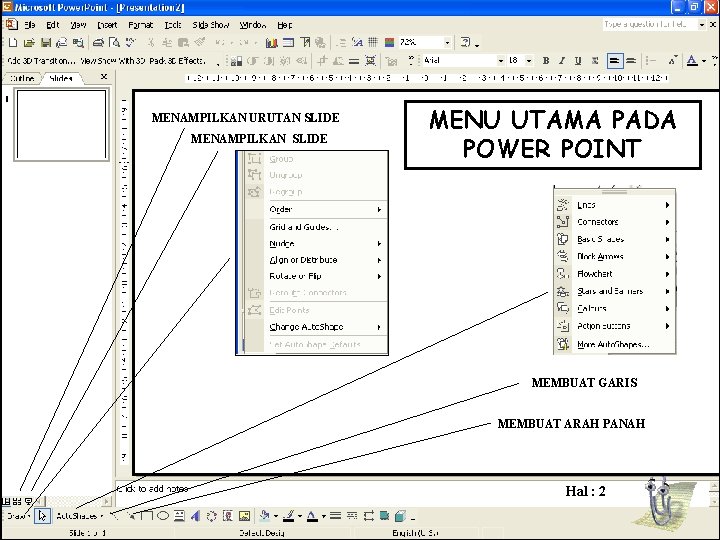The image size is (720, 540).
Task: Insert a chart using the chart icon
Action: click(271, 43)
